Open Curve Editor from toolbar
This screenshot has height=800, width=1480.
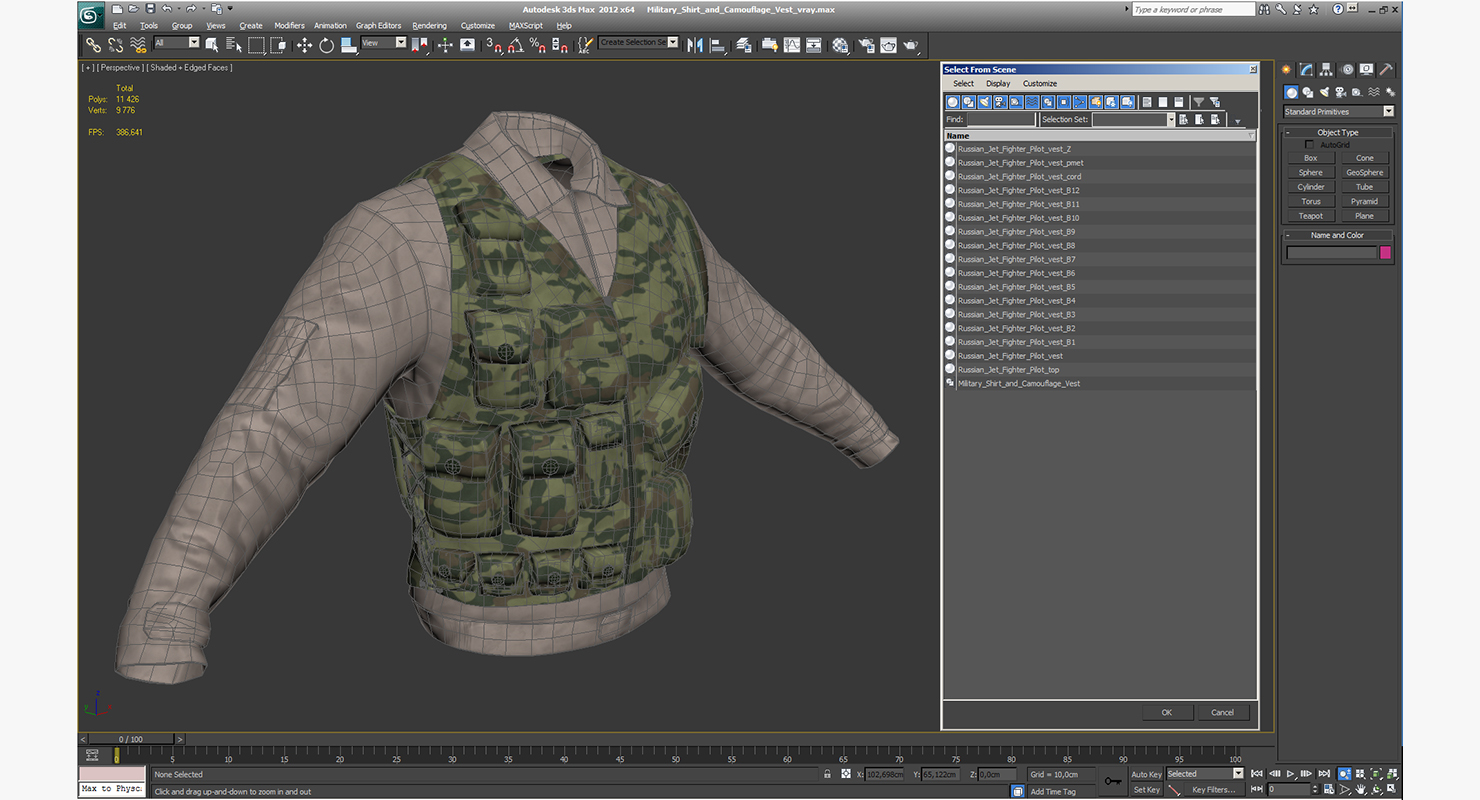[792, 45]
